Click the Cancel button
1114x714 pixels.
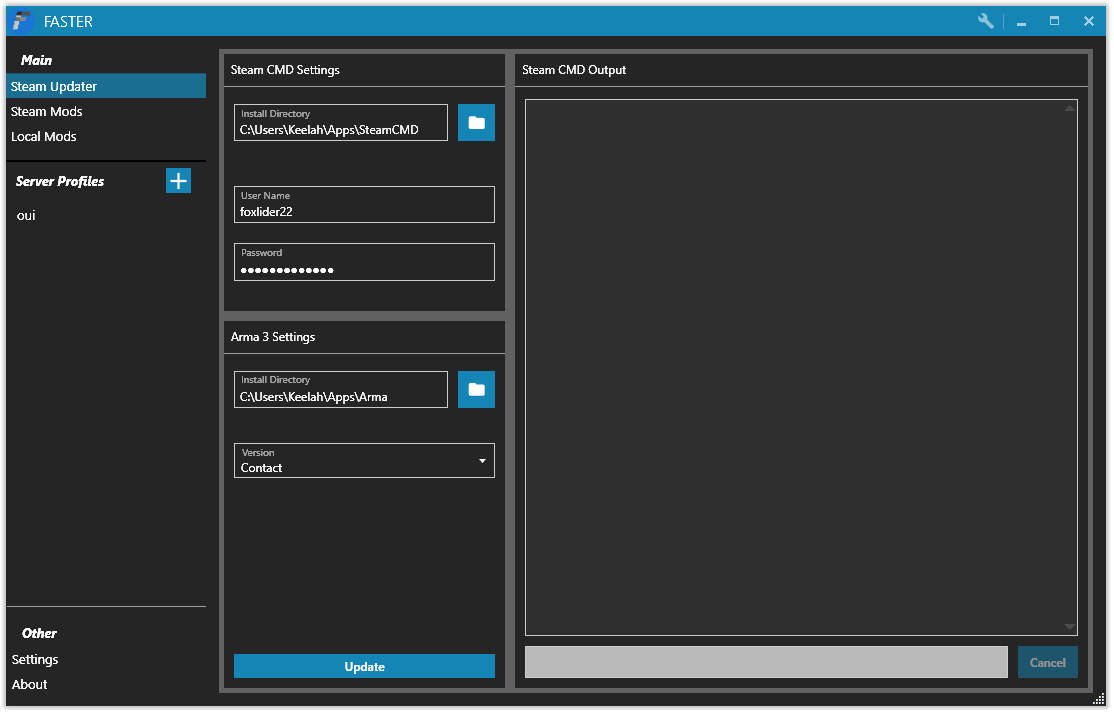[x=1047, y=662]
